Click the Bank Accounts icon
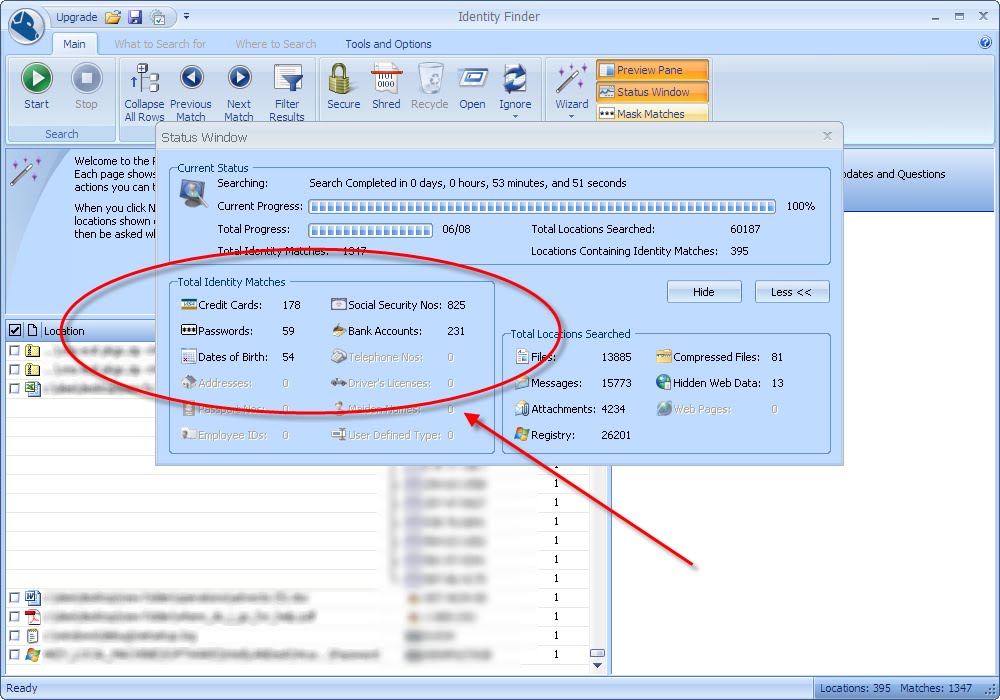This screenshot has width=1000, height=700. tap(339, 330)
